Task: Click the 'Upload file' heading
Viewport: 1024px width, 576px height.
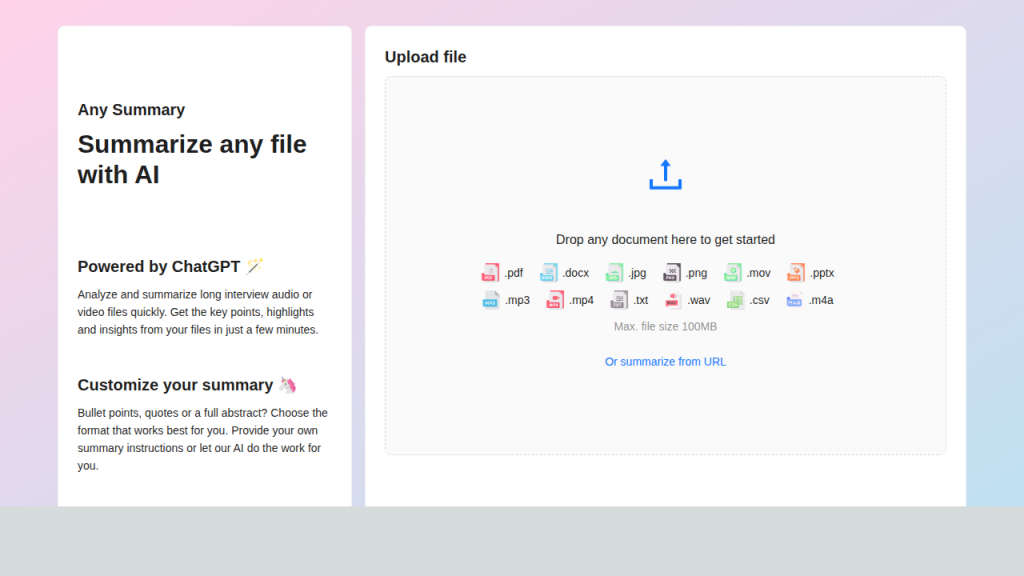Action: click(x=425, y=57)
